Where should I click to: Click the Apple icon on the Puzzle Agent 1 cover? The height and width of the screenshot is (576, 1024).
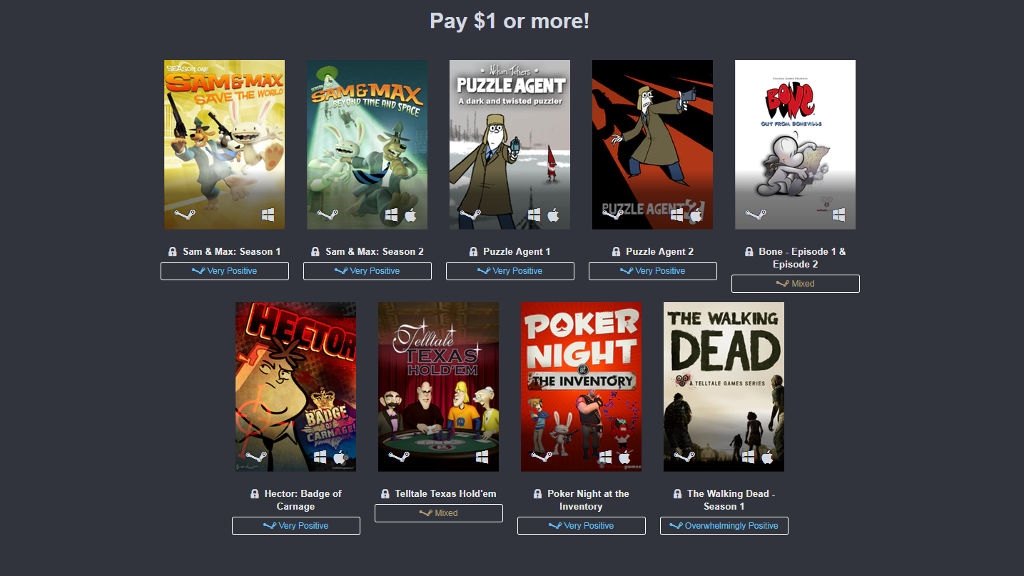click(x=553, y=215)
